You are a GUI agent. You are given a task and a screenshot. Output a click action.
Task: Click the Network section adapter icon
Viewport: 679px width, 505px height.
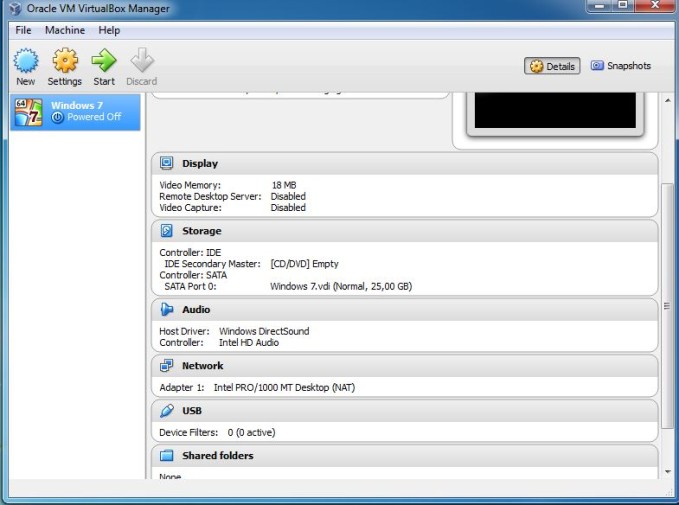(x=167, y=366)
